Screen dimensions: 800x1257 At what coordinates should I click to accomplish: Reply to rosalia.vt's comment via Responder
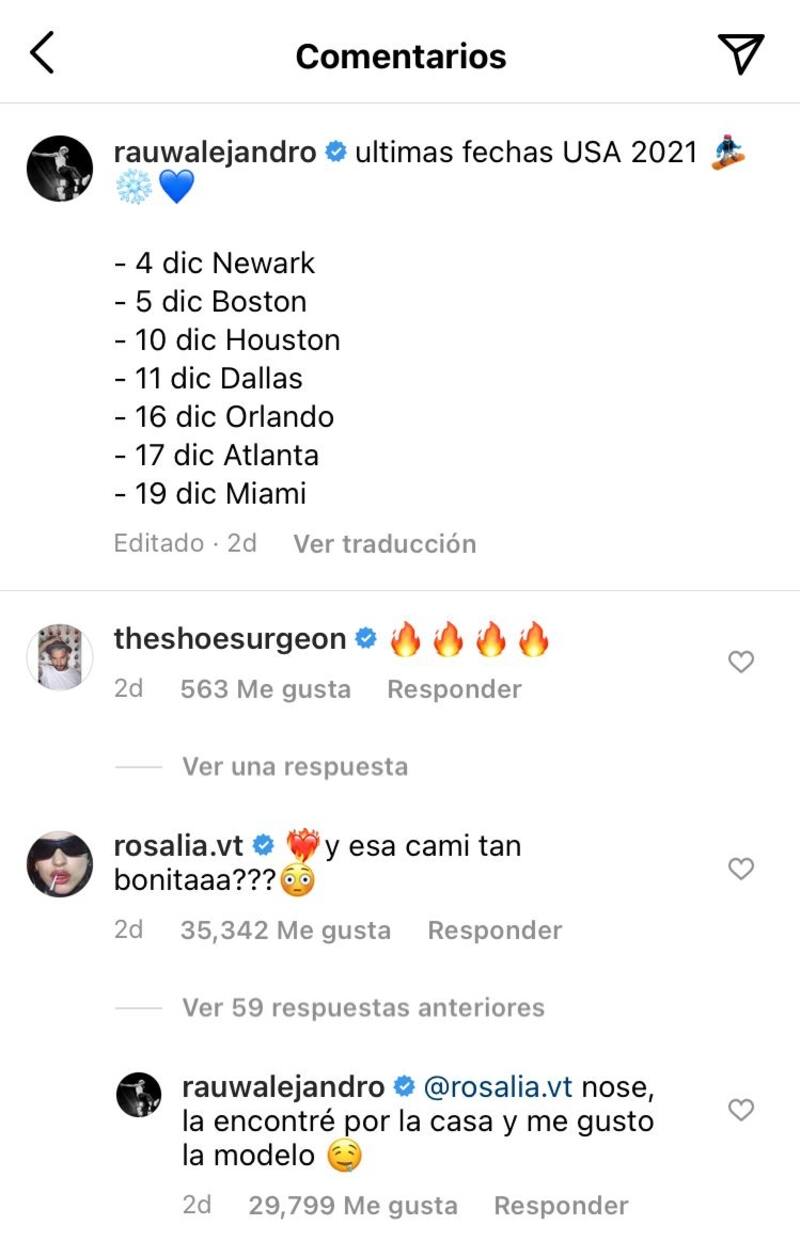point(495,930)
